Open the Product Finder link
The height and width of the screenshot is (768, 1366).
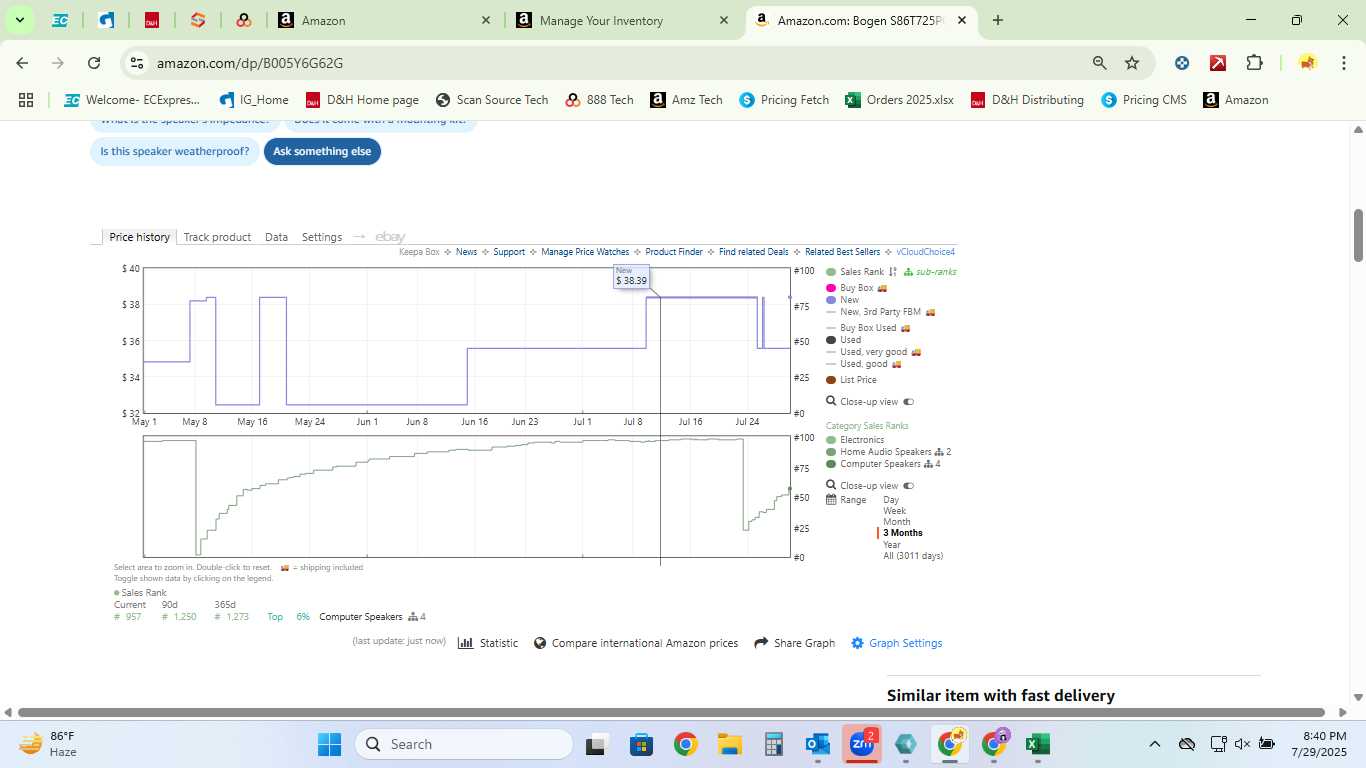(674, 252)
